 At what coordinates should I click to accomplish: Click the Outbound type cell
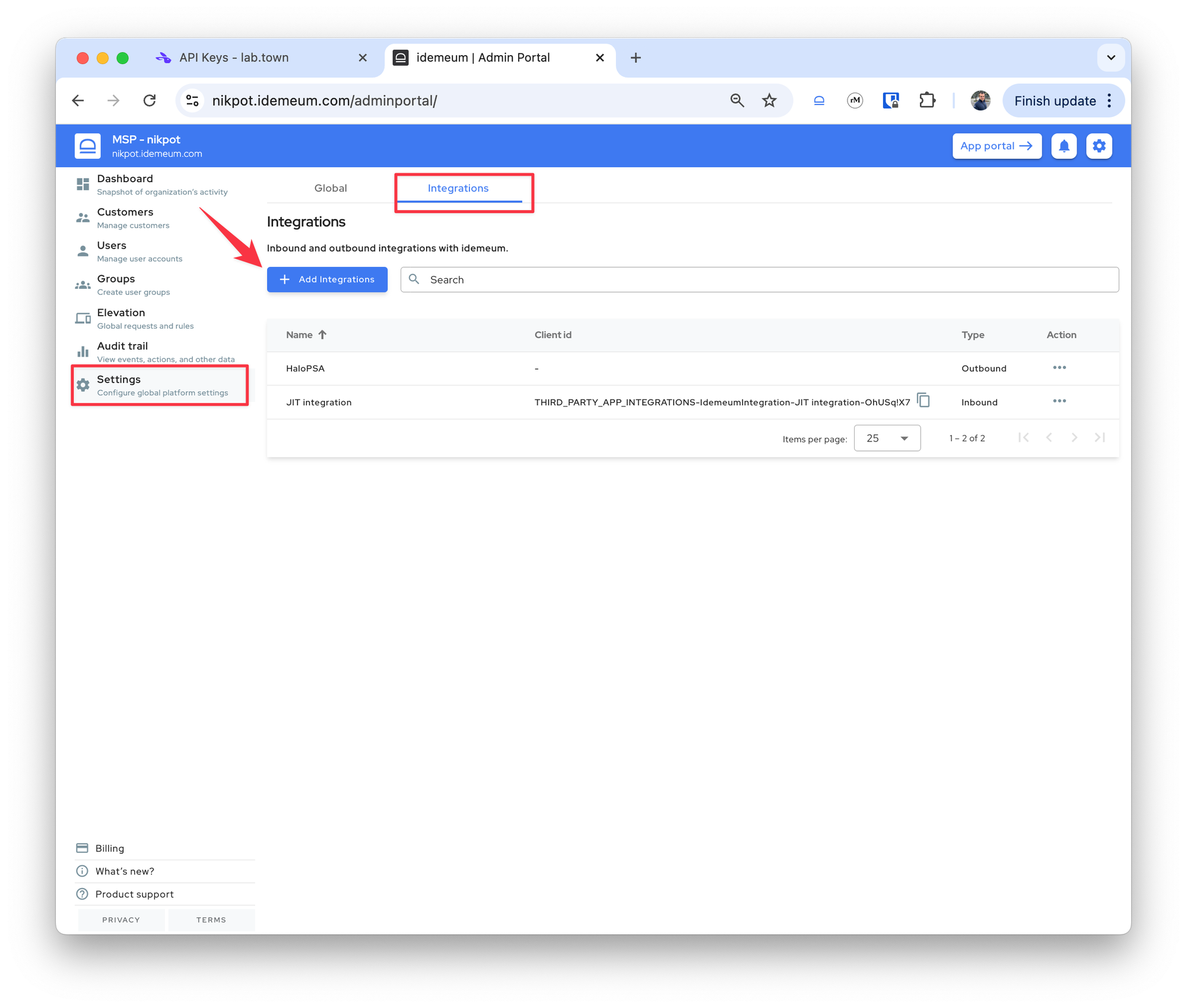[x=983, y=368]
